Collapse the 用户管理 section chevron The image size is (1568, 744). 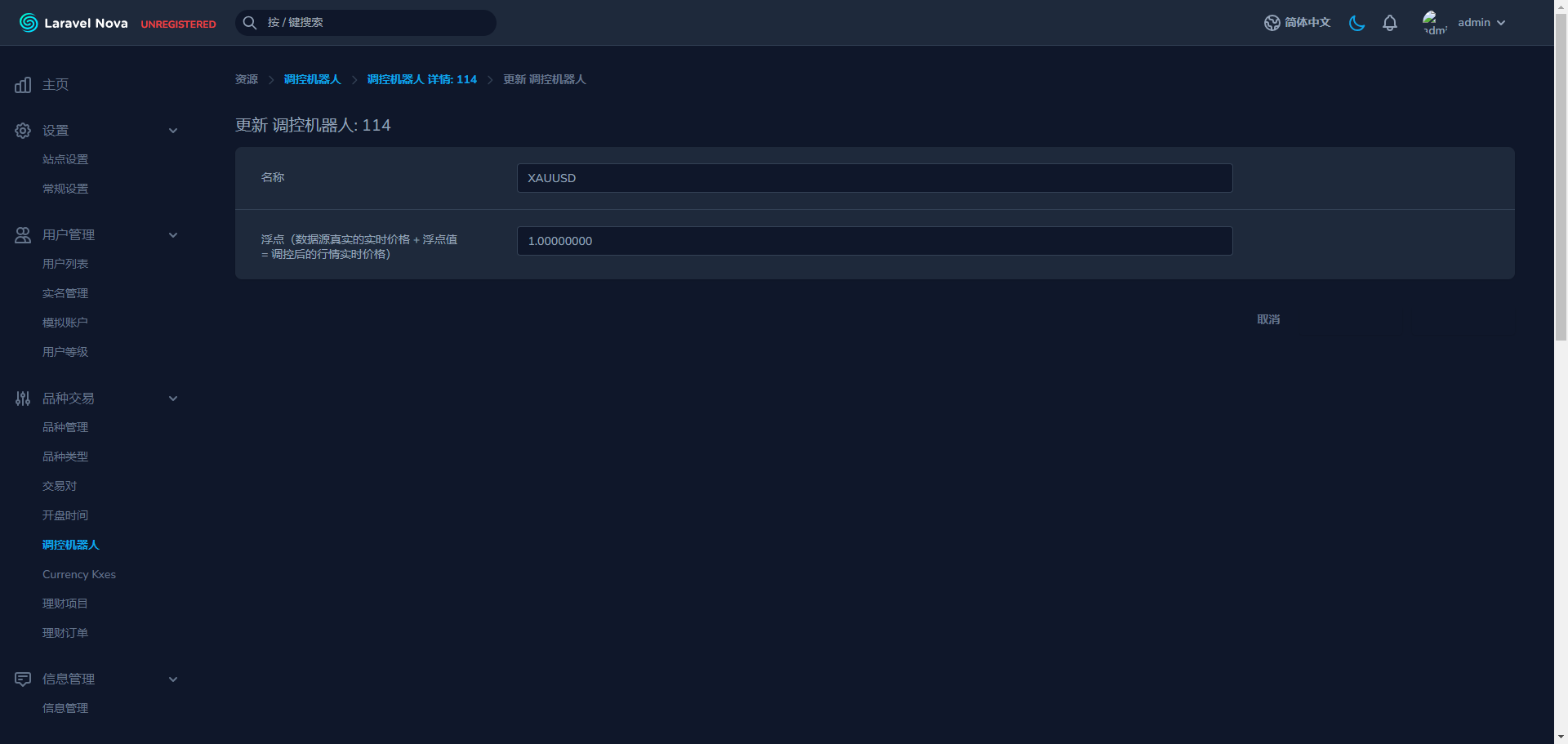tap(173, 235)
